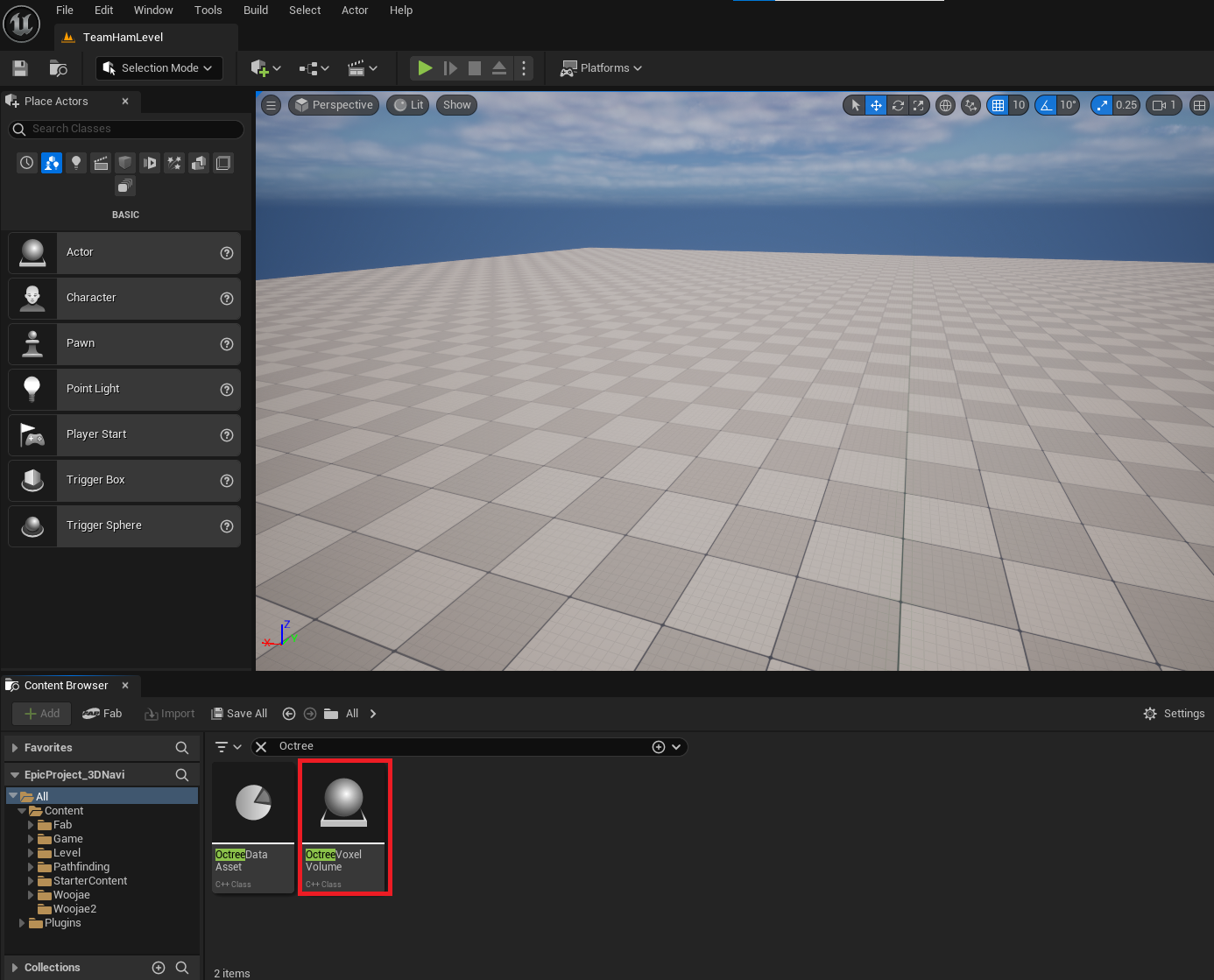Open Content Browser Settings
This screenshot has width=1214, height=980.
pyautogui.click(x=1174, y=714)
